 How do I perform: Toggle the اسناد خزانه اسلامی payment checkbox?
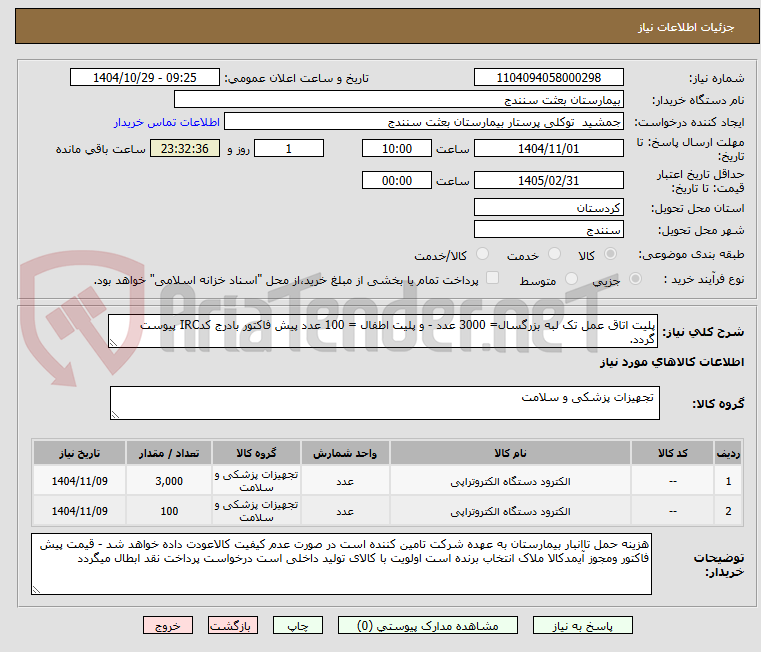click(492, 278)
